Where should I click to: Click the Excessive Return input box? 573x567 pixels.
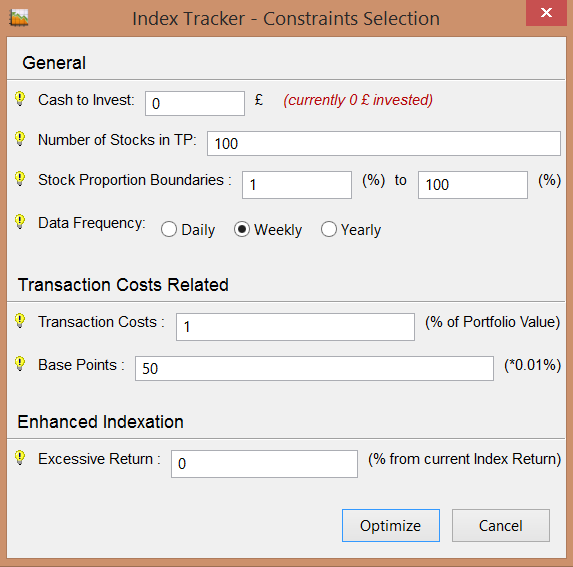click(264, 464)
